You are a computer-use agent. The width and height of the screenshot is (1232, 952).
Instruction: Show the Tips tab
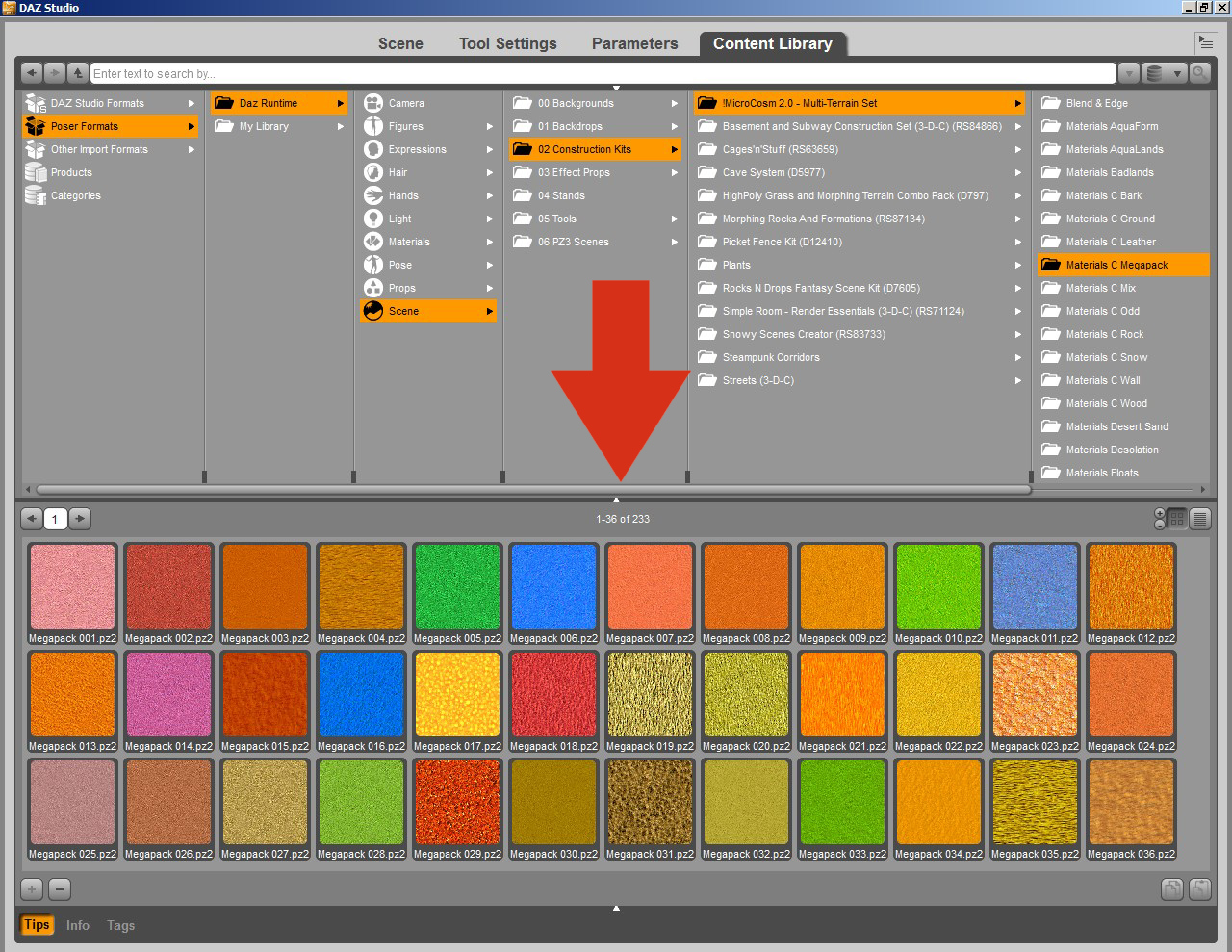(37, 925)
